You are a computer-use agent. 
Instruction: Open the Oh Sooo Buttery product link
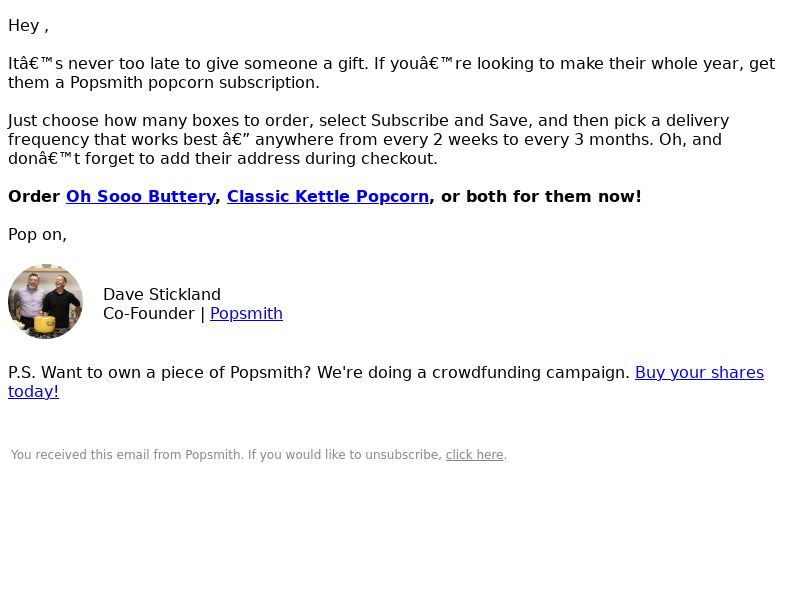(x=140, y=196)
